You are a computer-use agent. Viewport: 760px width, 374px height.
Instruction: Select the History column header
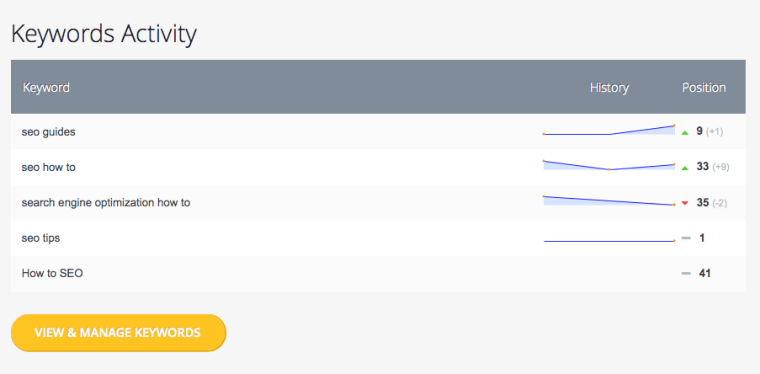[x=609, y=88]
